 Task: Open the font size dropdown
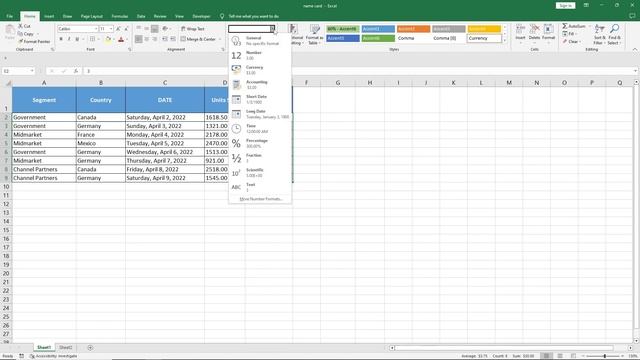click(111, 29)
